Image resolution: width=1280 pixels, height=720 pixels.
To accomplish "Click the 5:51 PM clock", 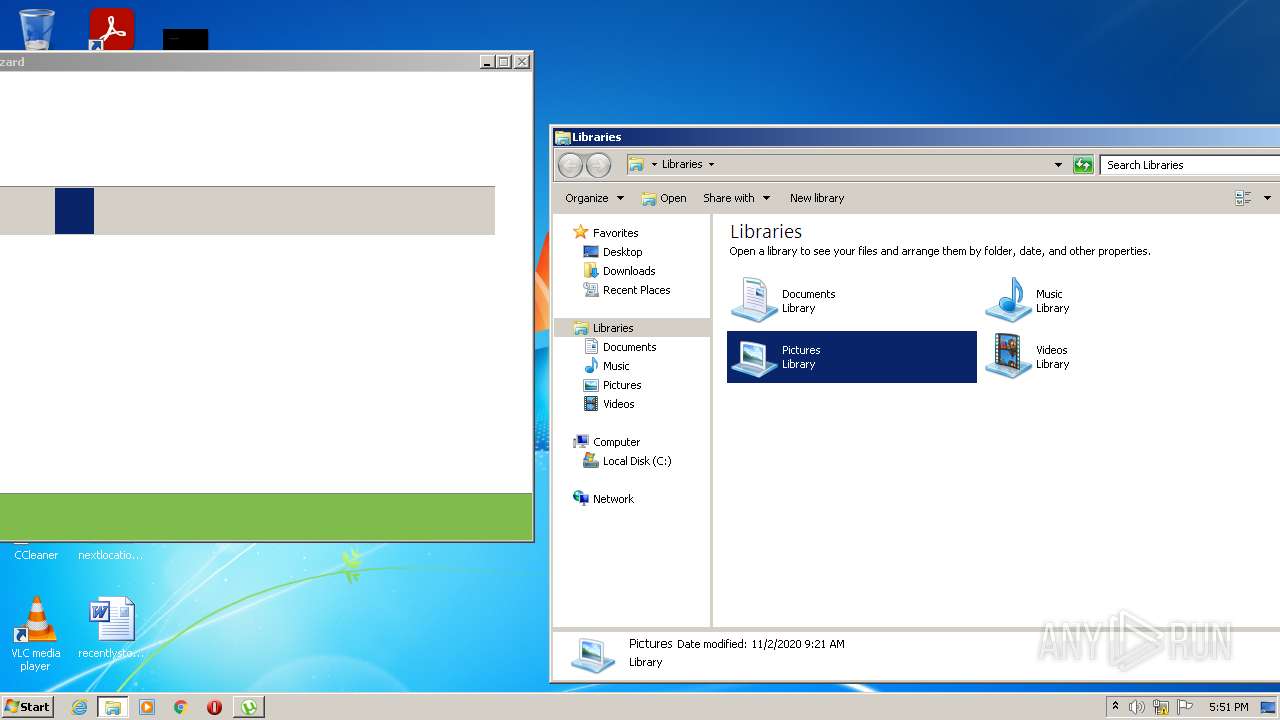I will click(1228, 707).
